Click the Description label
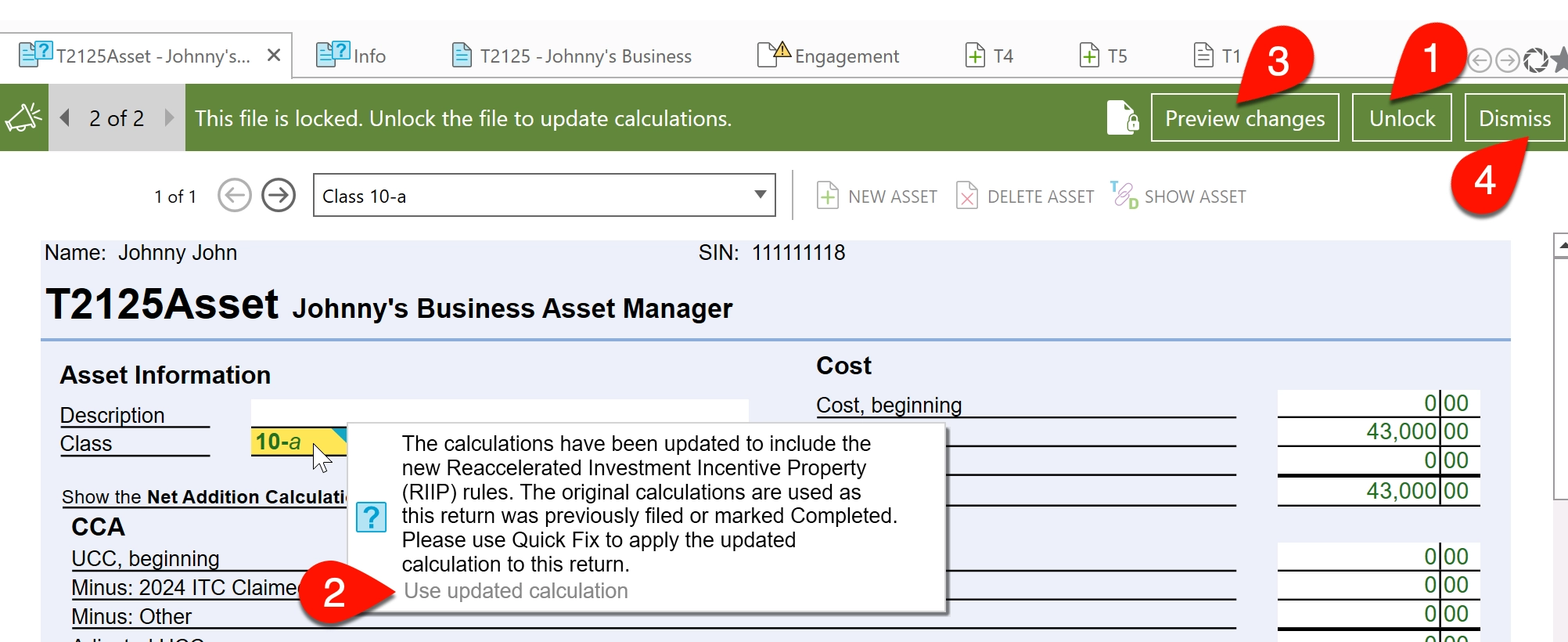Viewport: 1568px width, 642px height. coord(113,415)
